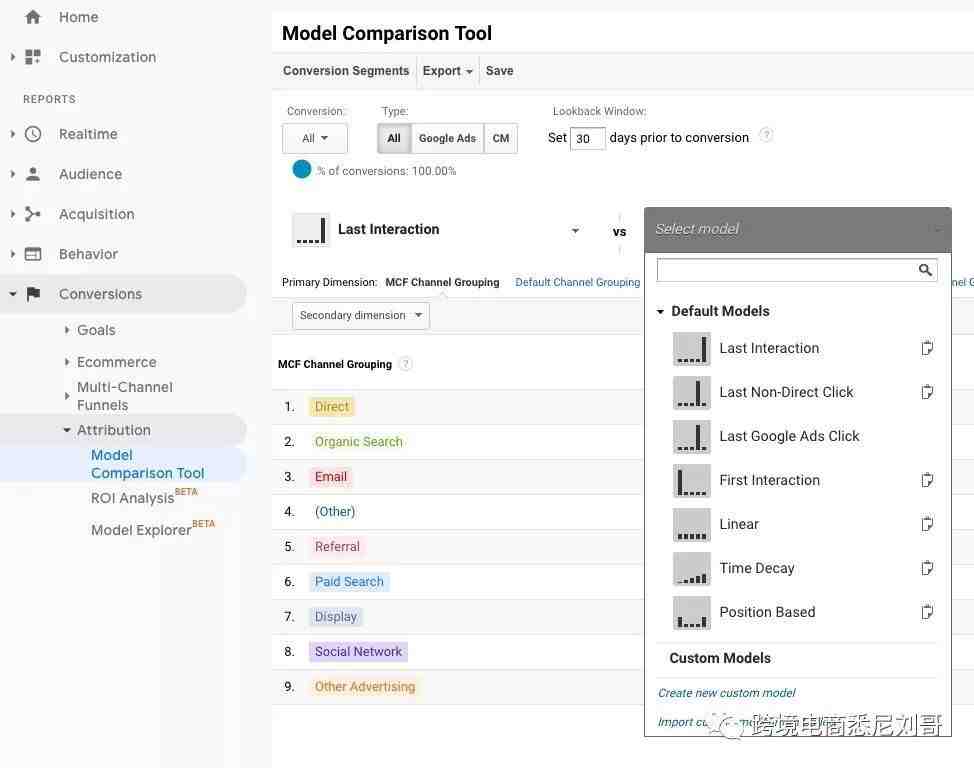
Task: Copy the First Interaction model
Action: click(x=927, y=480)
